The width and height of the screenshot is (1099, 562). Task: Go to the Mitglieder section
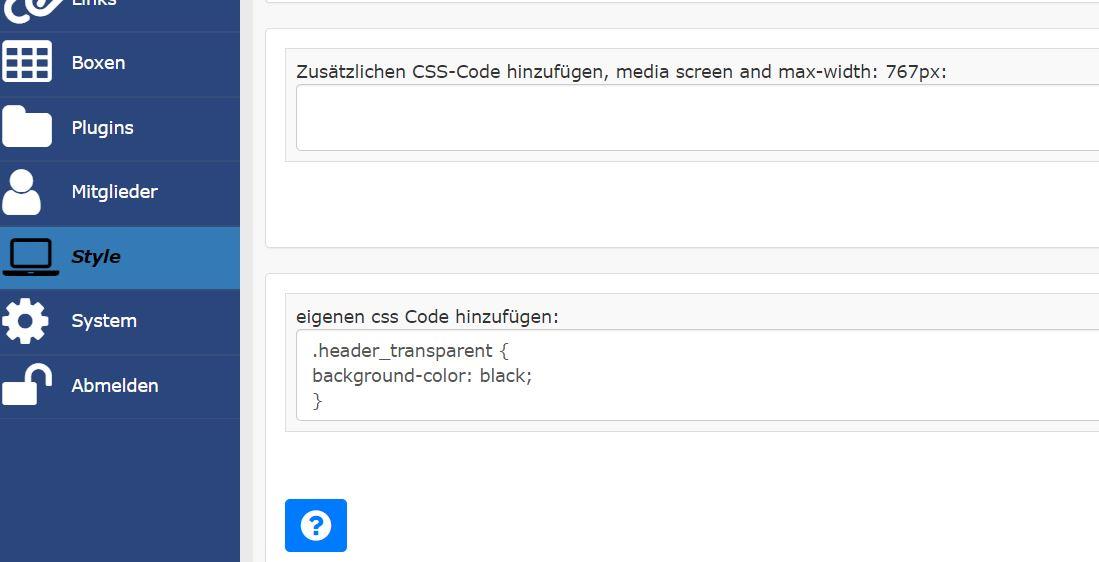[114, 192]
